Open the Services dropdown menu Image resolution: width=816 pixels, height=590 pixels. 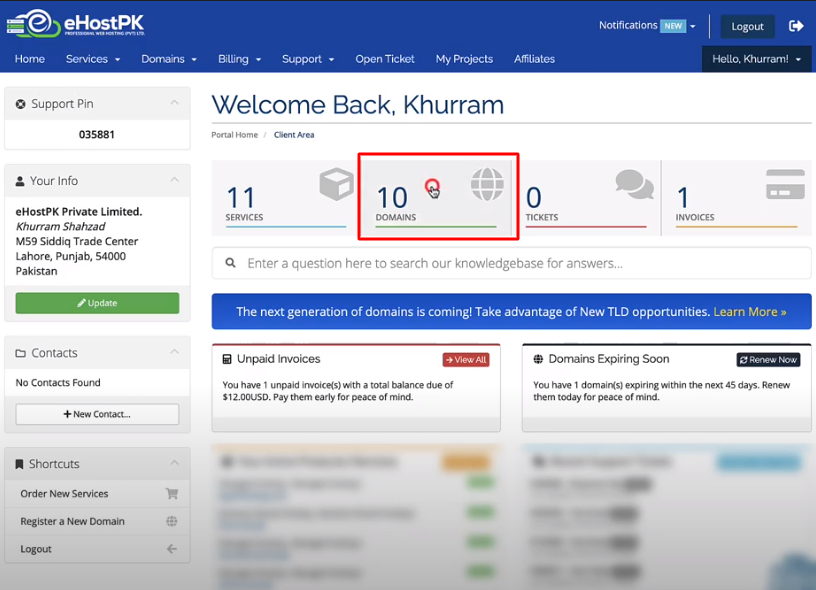92,59
